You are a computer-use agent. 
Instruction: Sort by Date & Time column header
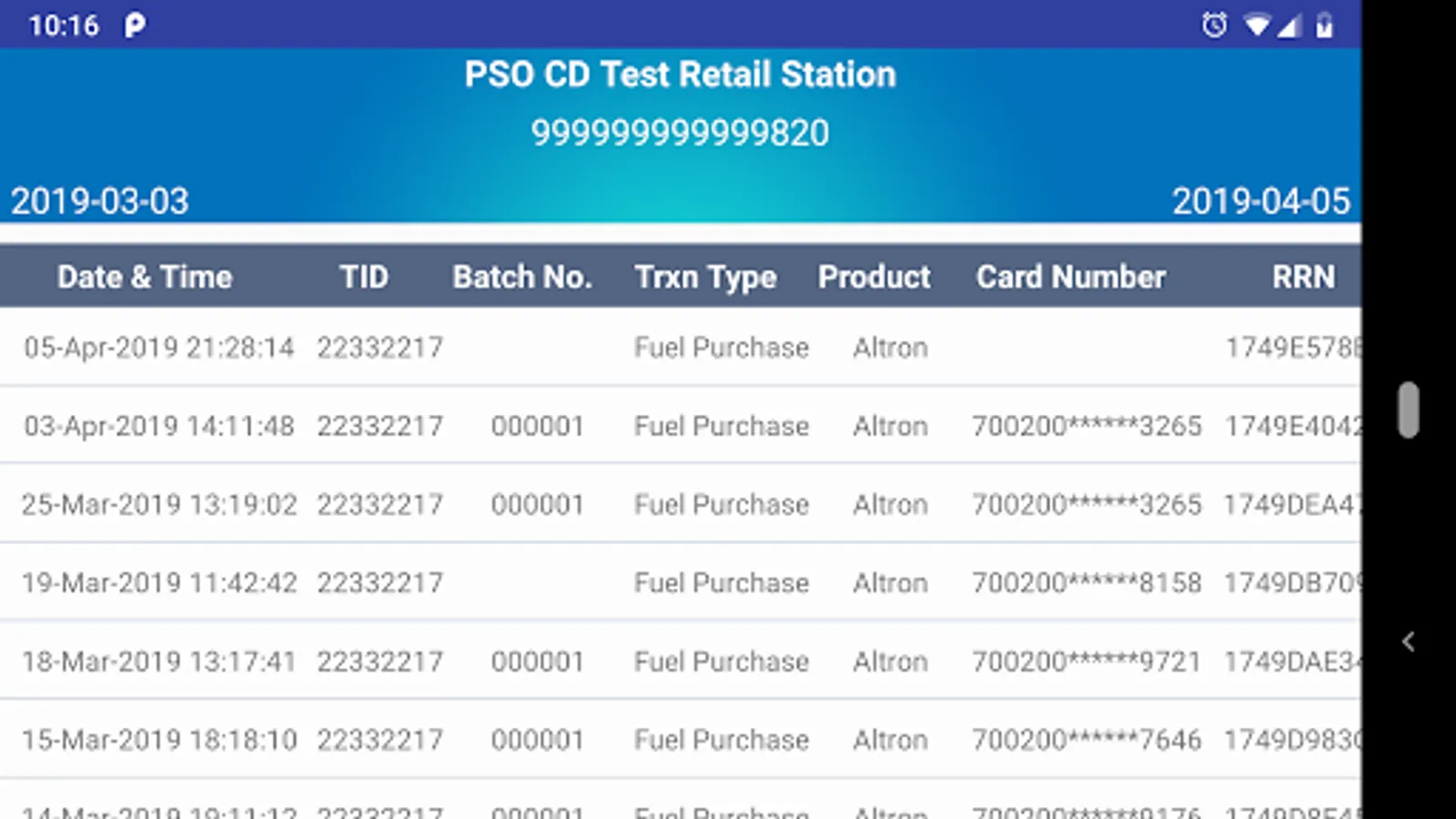(x=145, y=277)
